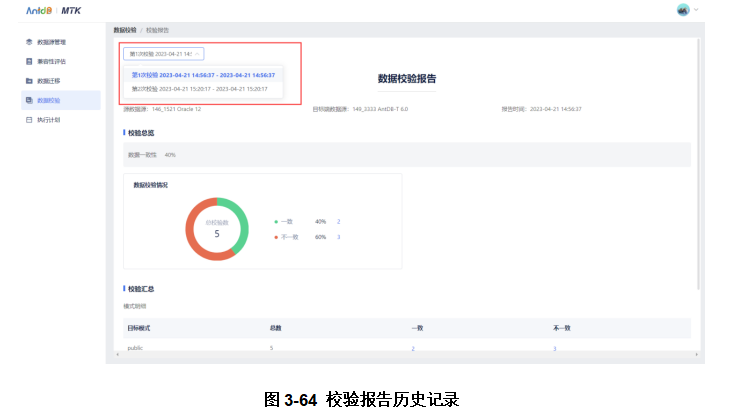Open the count link 2 beside 40%
Viewport: 736px width, 414px height.
tap(338, 222)
